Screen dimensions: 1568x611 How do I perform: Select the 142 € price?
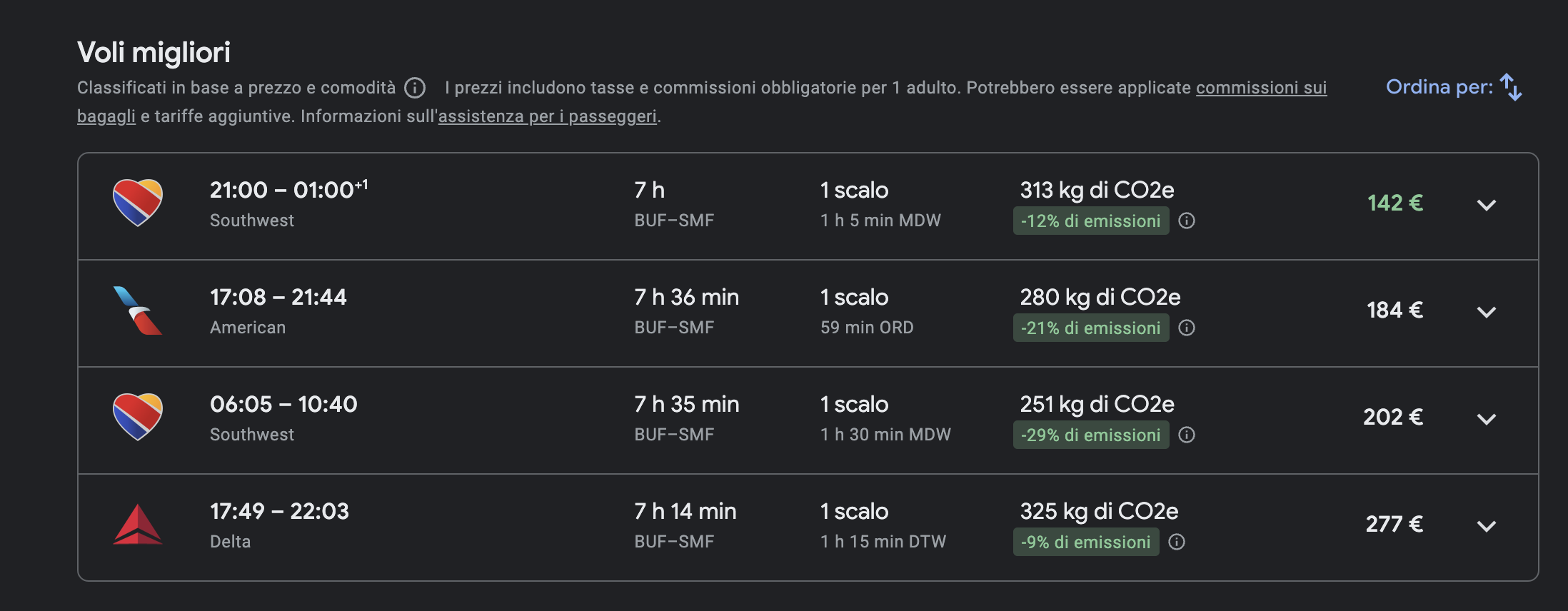(1395, 203)
